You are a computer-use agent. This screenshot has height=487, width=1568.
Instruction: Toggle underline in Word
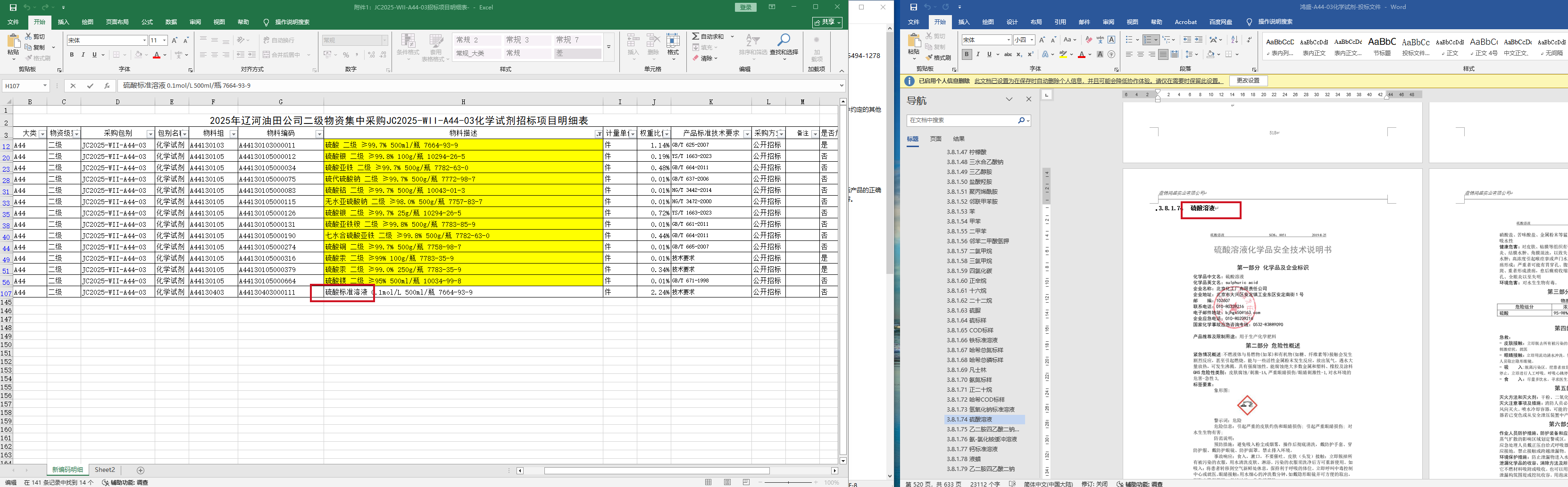tap(989, 54)
